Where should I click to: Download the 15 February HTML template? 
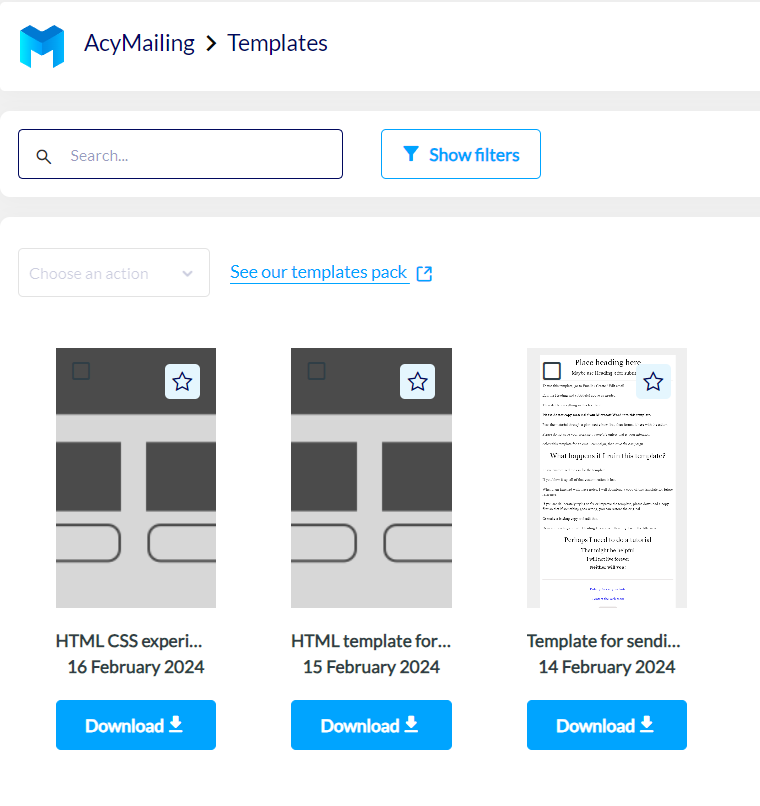371,725
